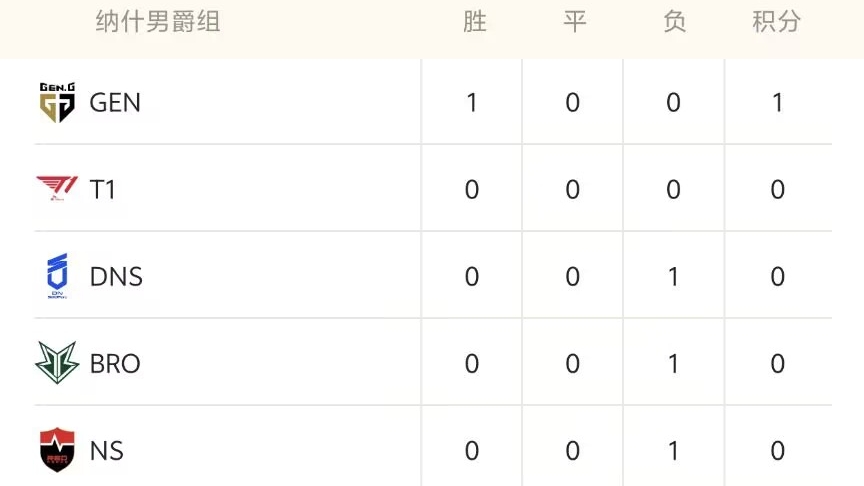
Task: Click the T1 team logo
Action: (x=57, y=189)
